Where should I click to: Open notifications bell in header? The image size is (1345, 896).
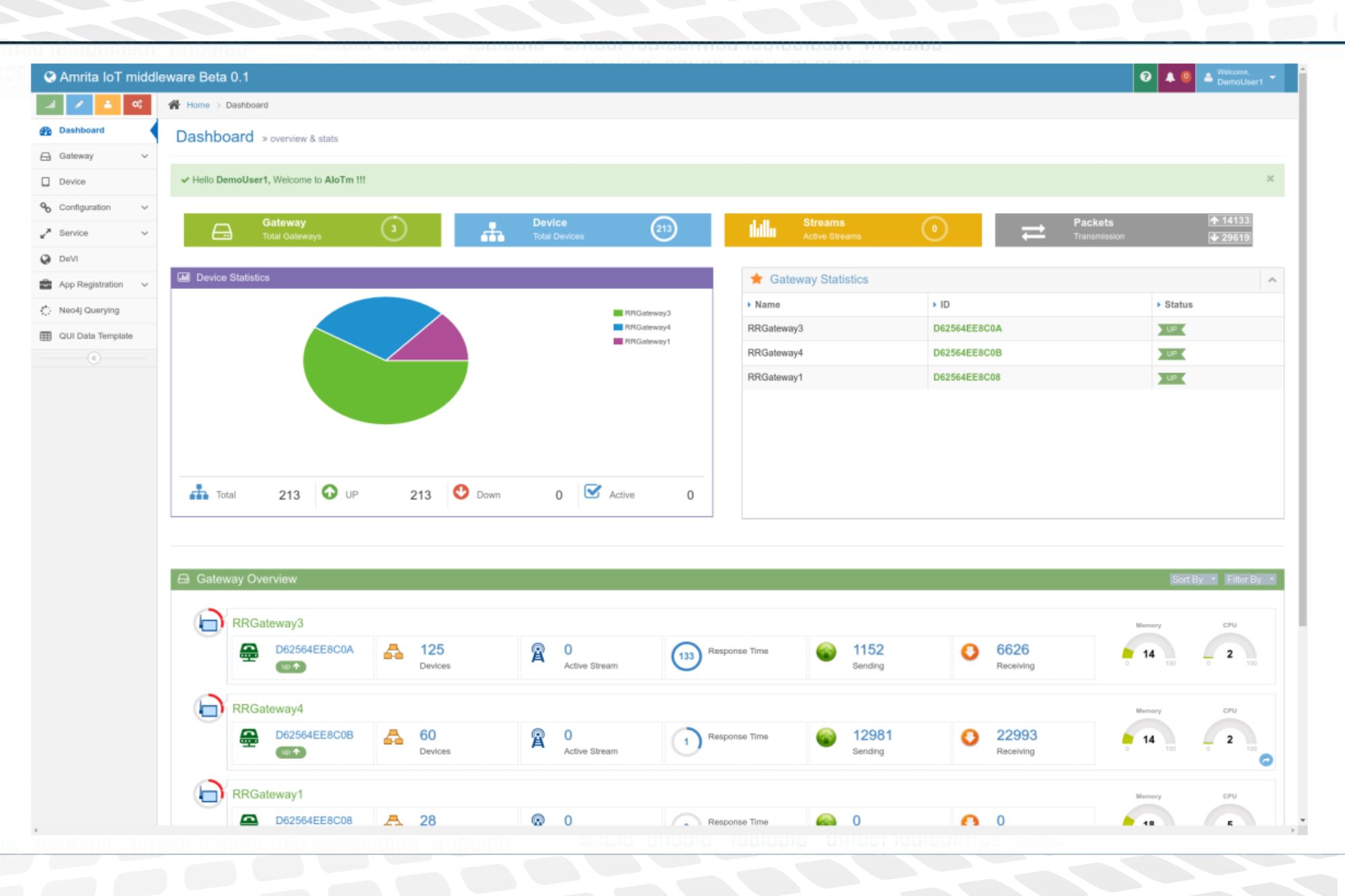coord(1171,77)
